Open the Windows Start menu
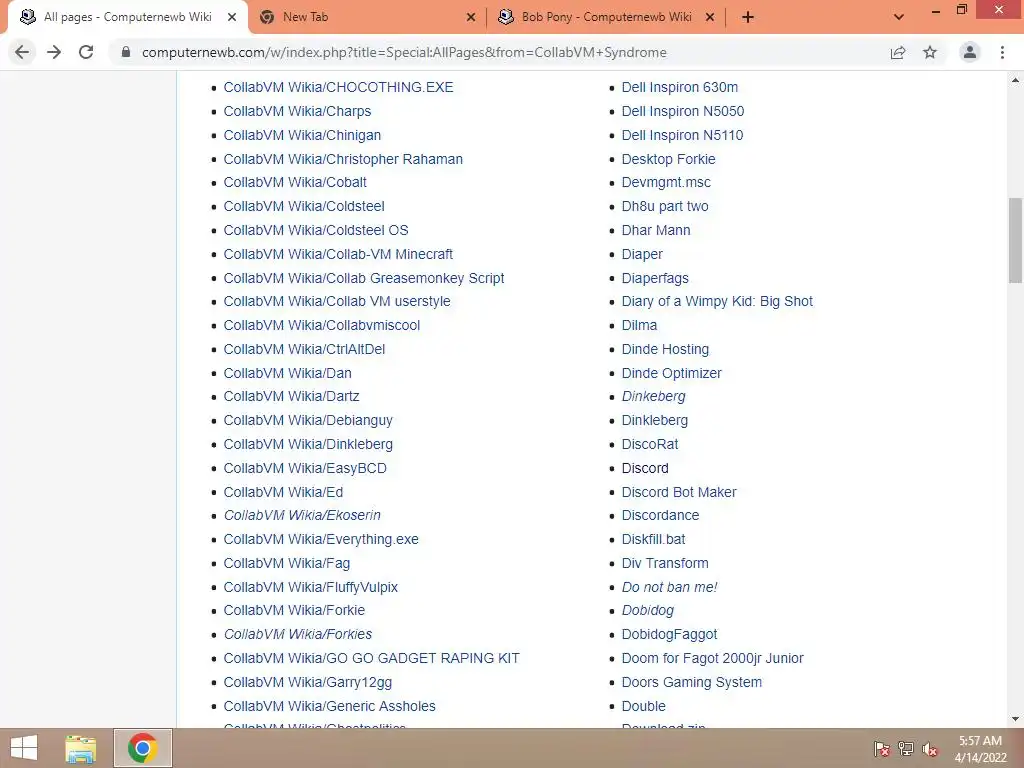The image size is (1024, 768). tap(24, 748)
